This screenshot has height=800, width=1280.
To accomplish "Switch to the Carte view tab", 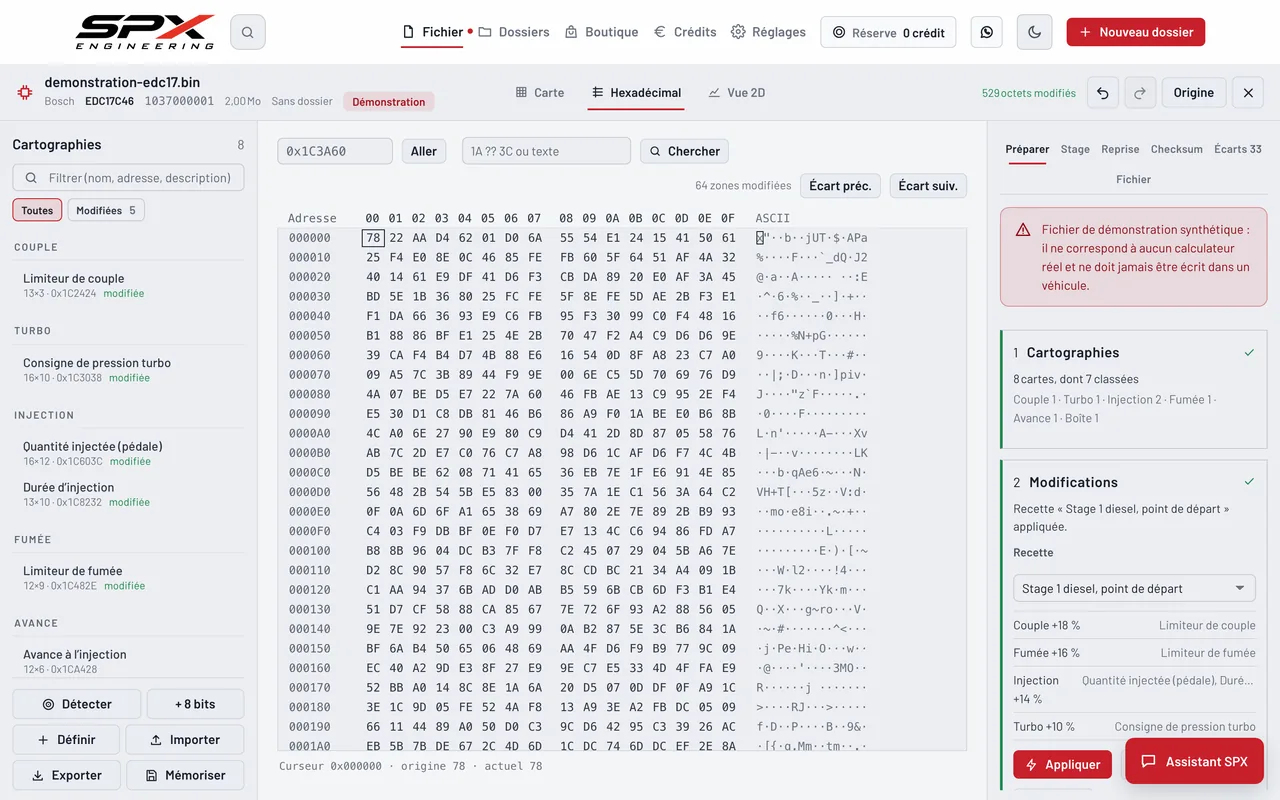I will click(540, 93).
